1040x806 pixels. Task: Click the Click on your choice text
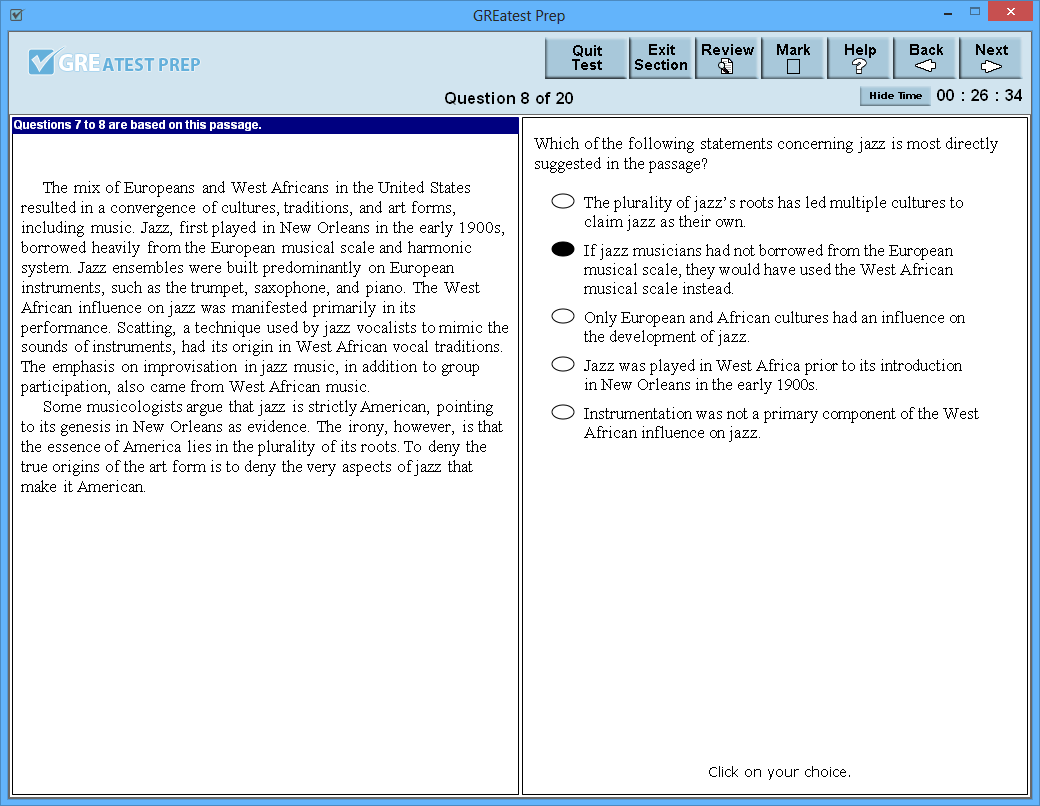point(780,772)
